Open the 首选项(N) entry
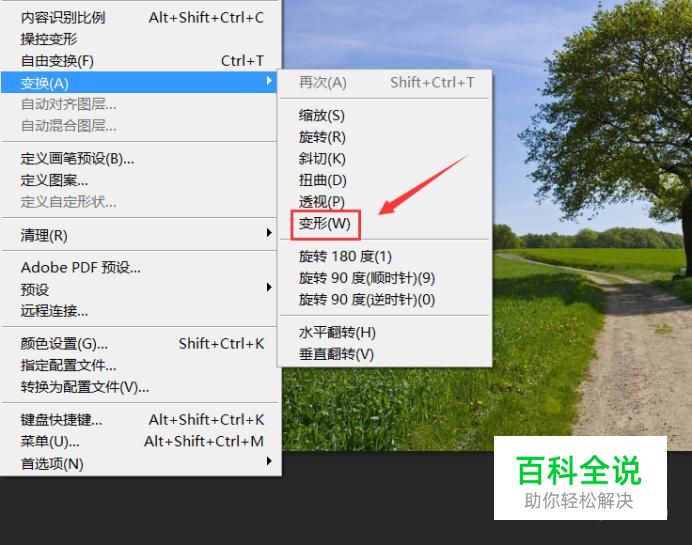692x545 pixels. 140,463
